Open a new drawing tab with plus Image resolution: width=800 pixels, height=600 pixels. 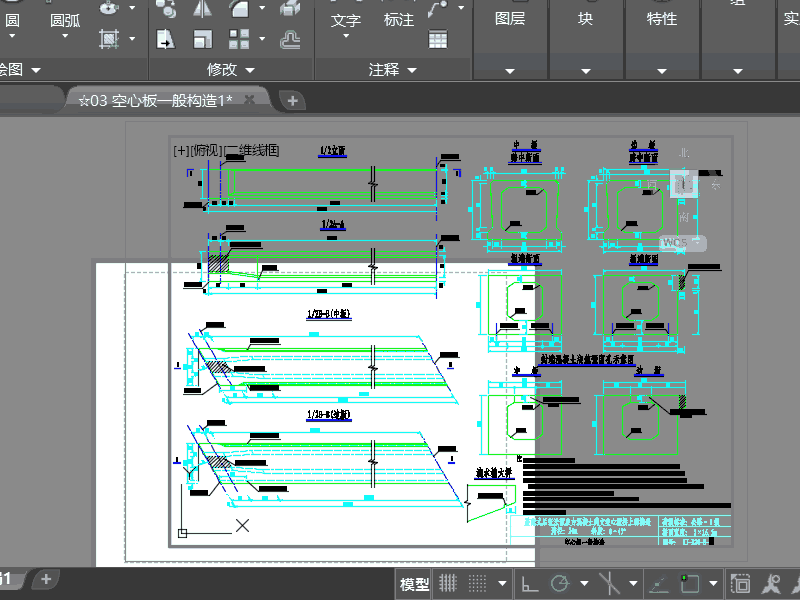tap(292, 100)
